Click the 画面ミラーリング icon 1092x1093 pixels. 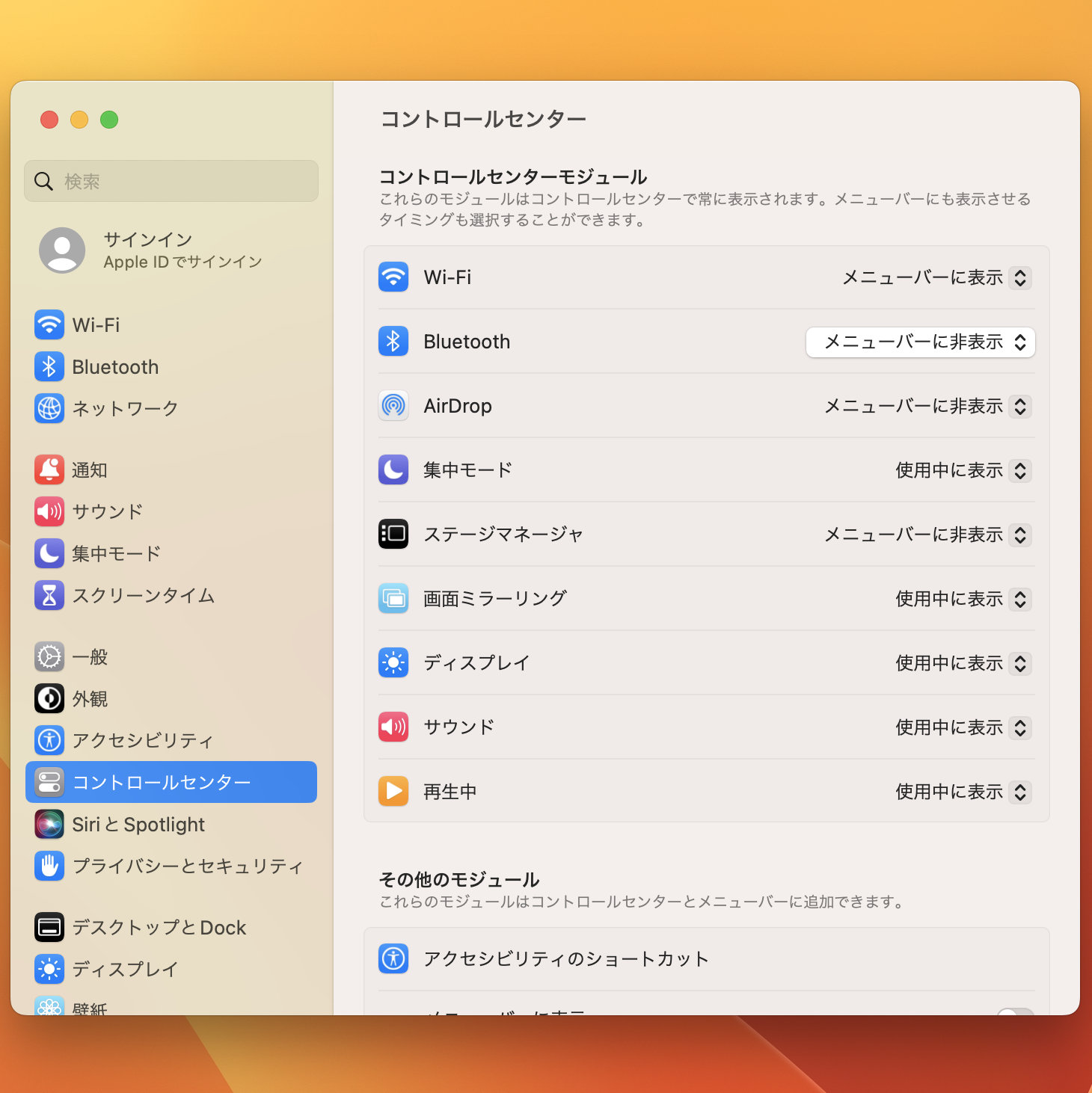coord(393,599)
